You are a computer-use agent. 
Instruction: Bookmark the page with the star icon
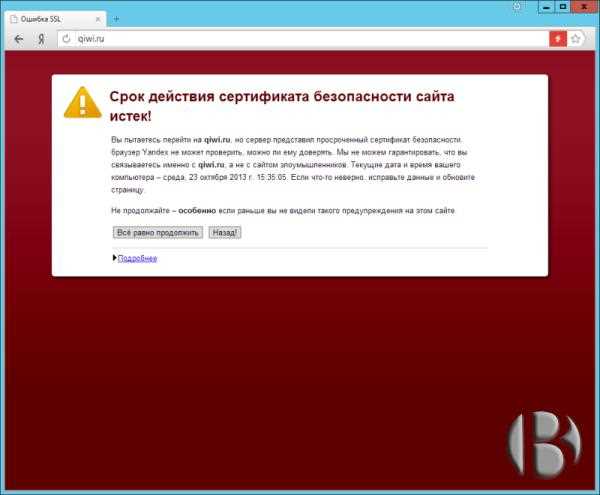coord(576,39)
